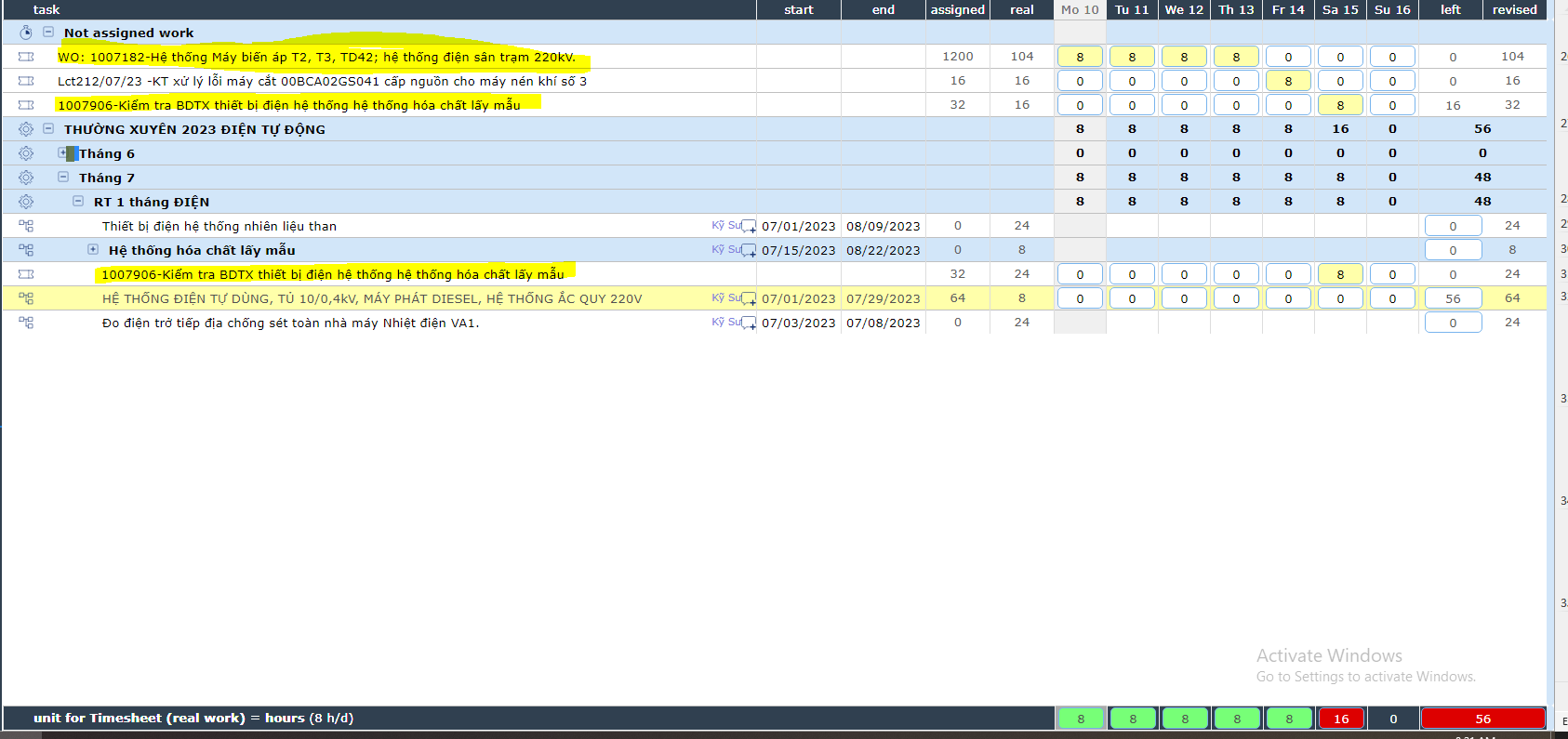1568x739 pixels.
Task: Click Monday hours field for WO: 1007182
Action: (x=1080, y=57)
